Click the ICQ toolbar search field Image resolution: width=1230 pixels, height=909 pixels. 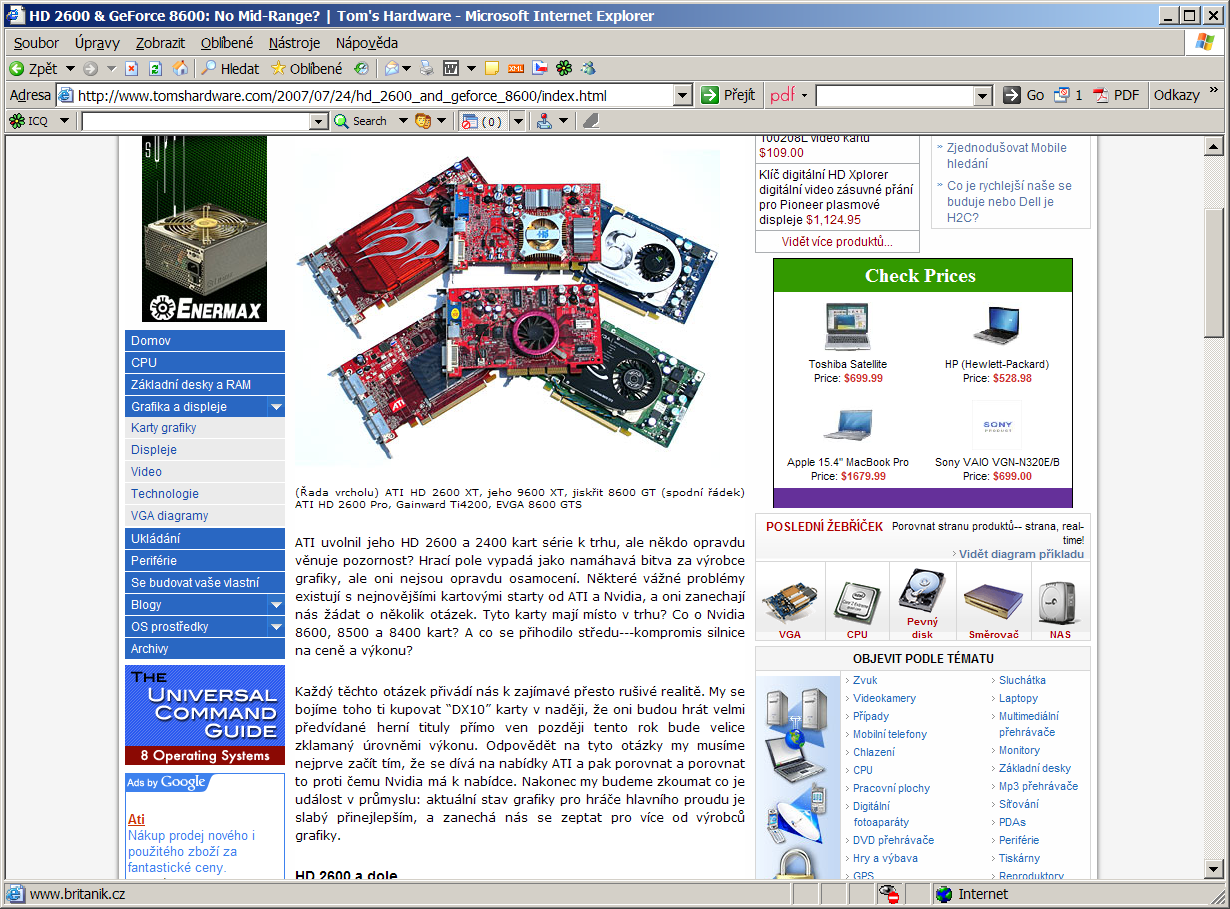click(x=196, y=121)
